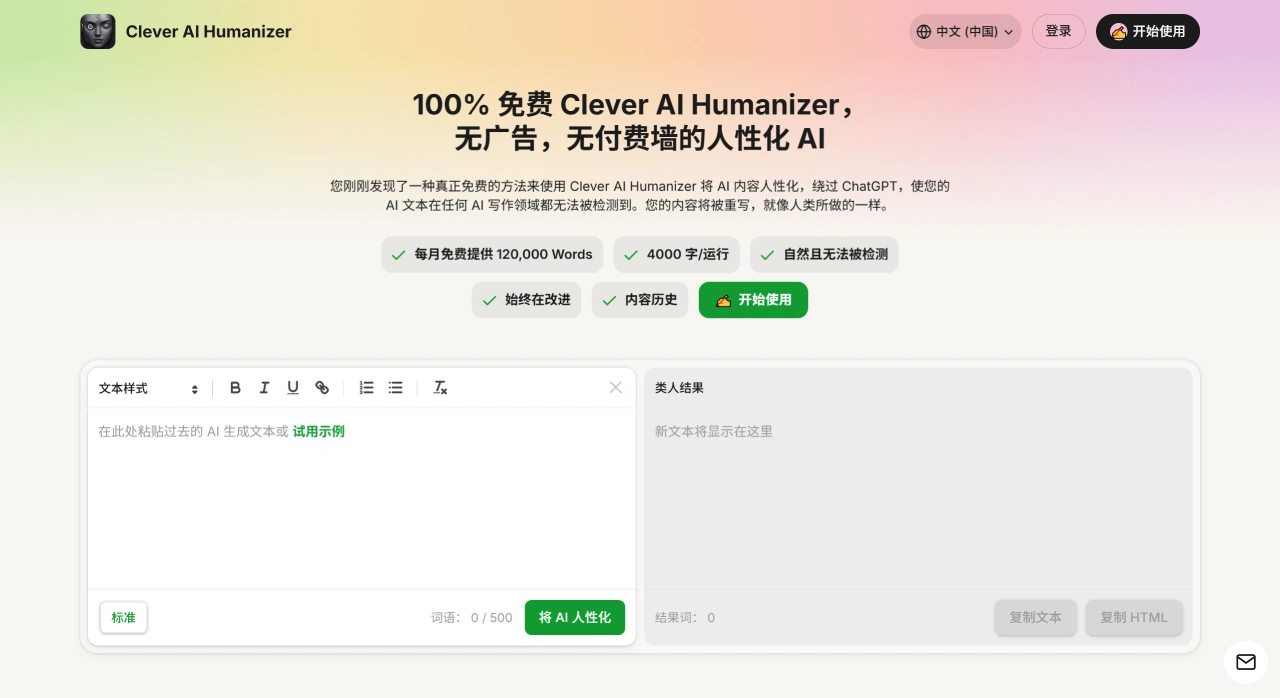Click the 复制 HTML button

pyautogui.click(x=1134, y=617)
